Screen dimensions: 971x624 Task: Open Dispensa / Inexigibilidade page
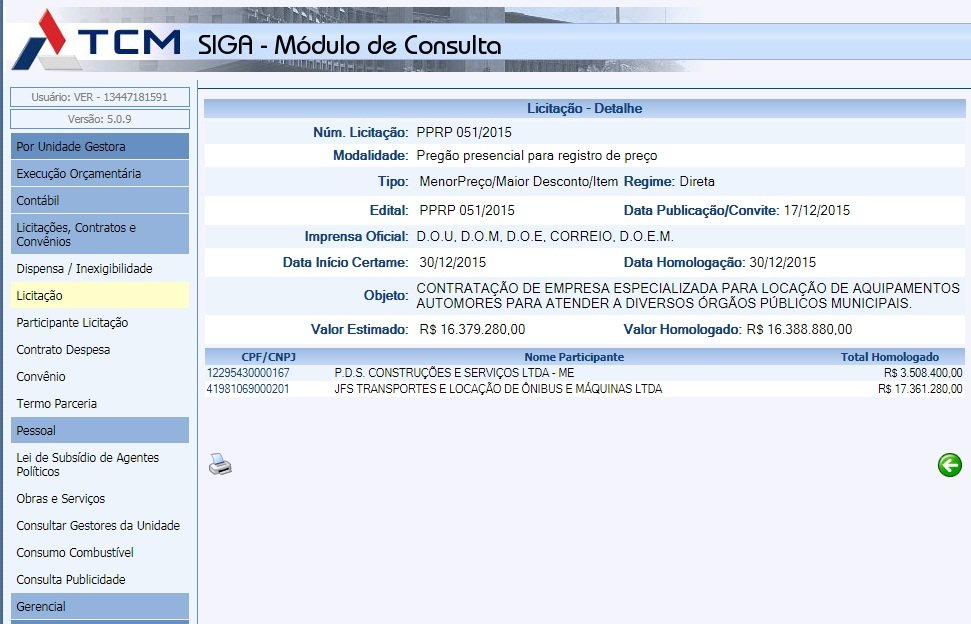pos(84,269)
